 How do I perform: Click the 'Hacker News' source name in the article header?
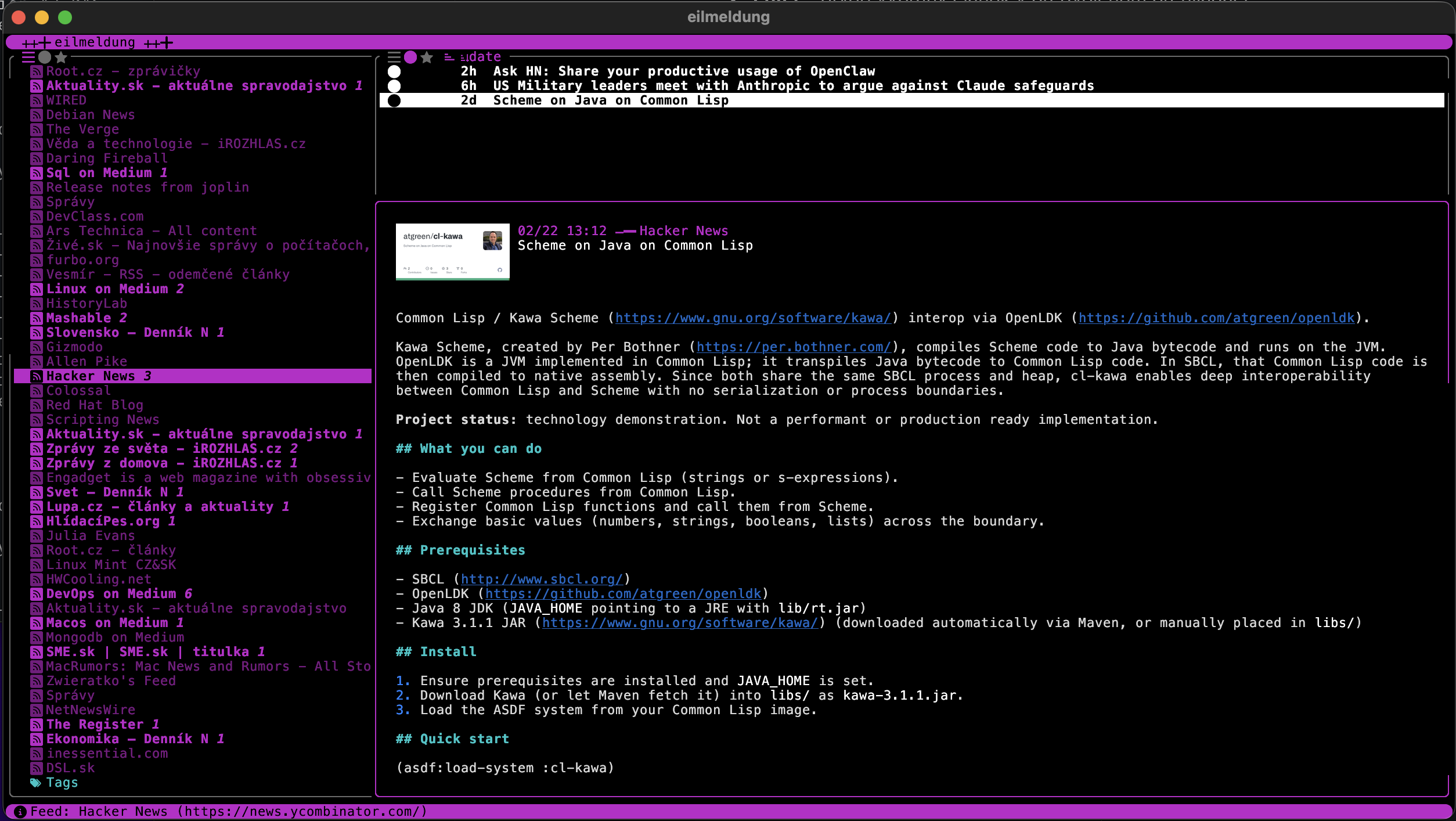click(684, 231)
